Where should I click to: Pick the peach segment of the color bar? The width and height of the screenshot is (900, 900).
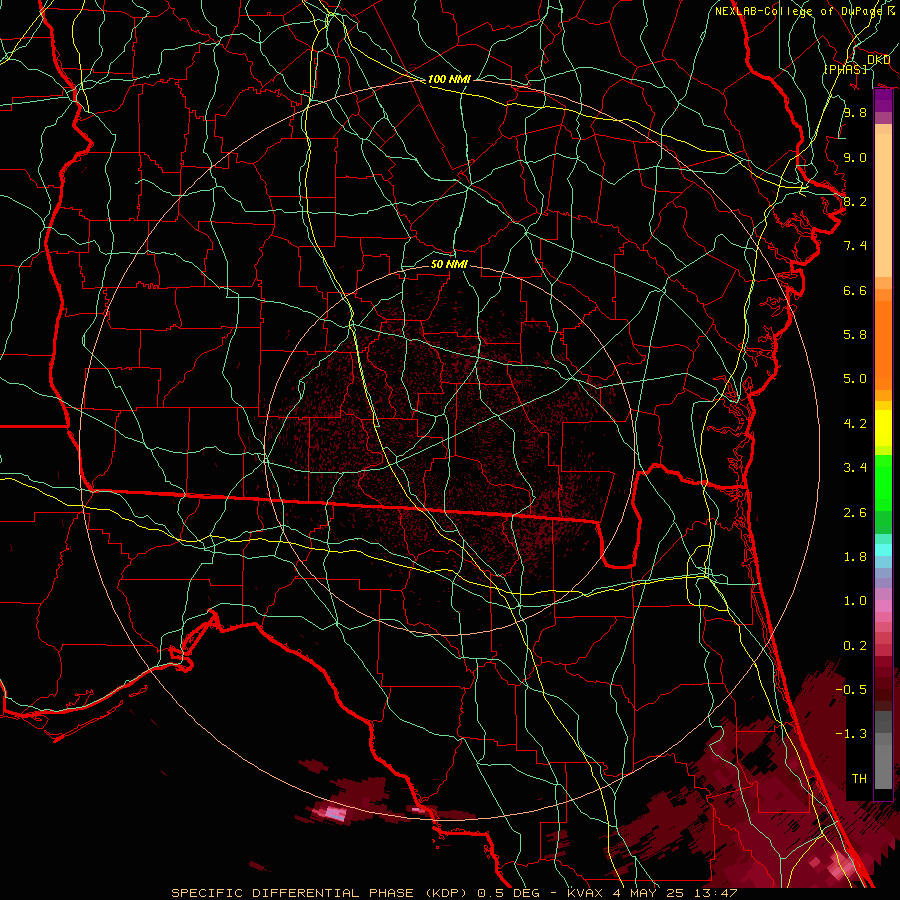(883, 205)
